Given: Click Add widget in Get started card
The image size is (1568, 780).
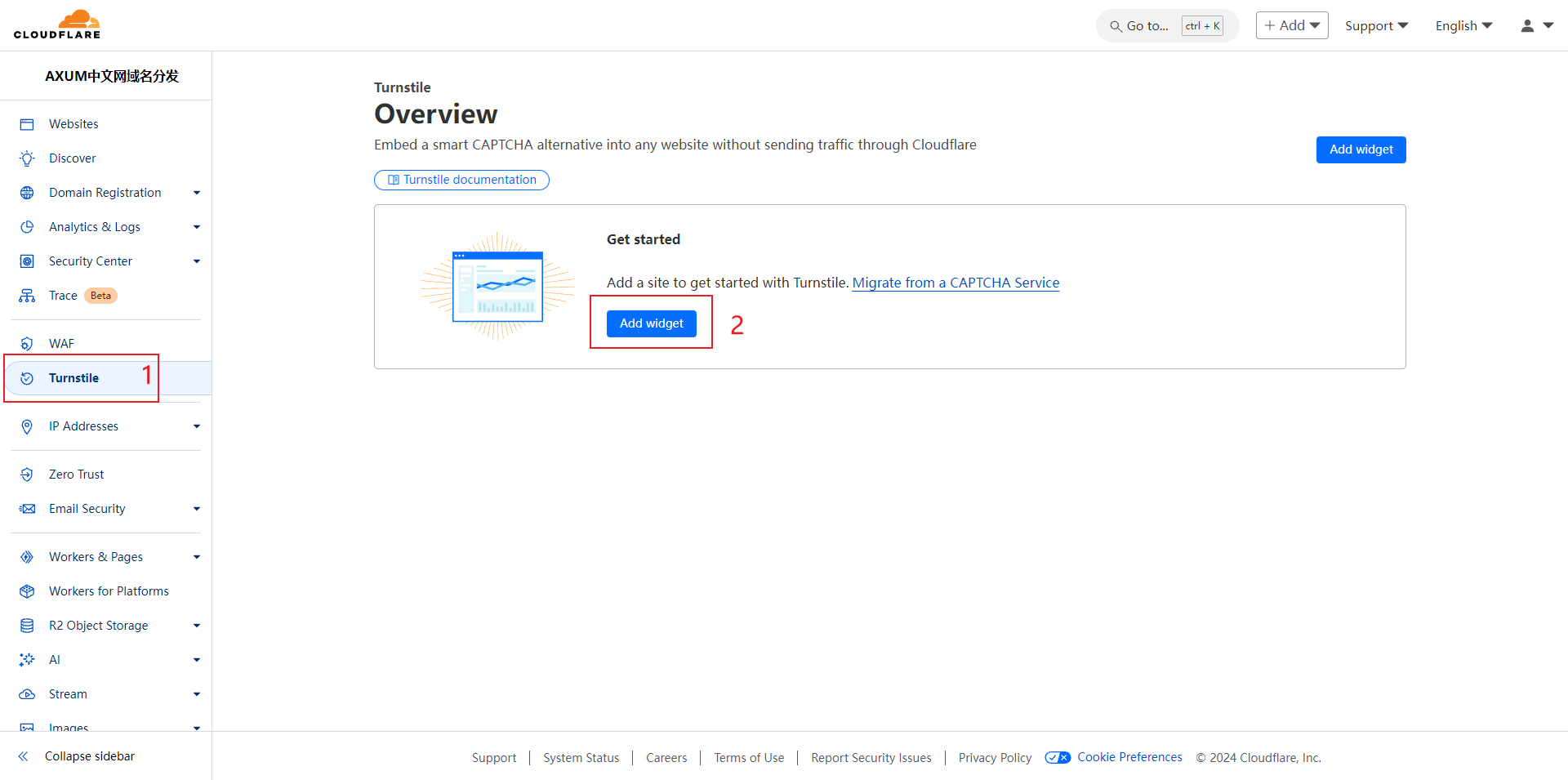Looking at the screenshot, I should coord(651,323).
